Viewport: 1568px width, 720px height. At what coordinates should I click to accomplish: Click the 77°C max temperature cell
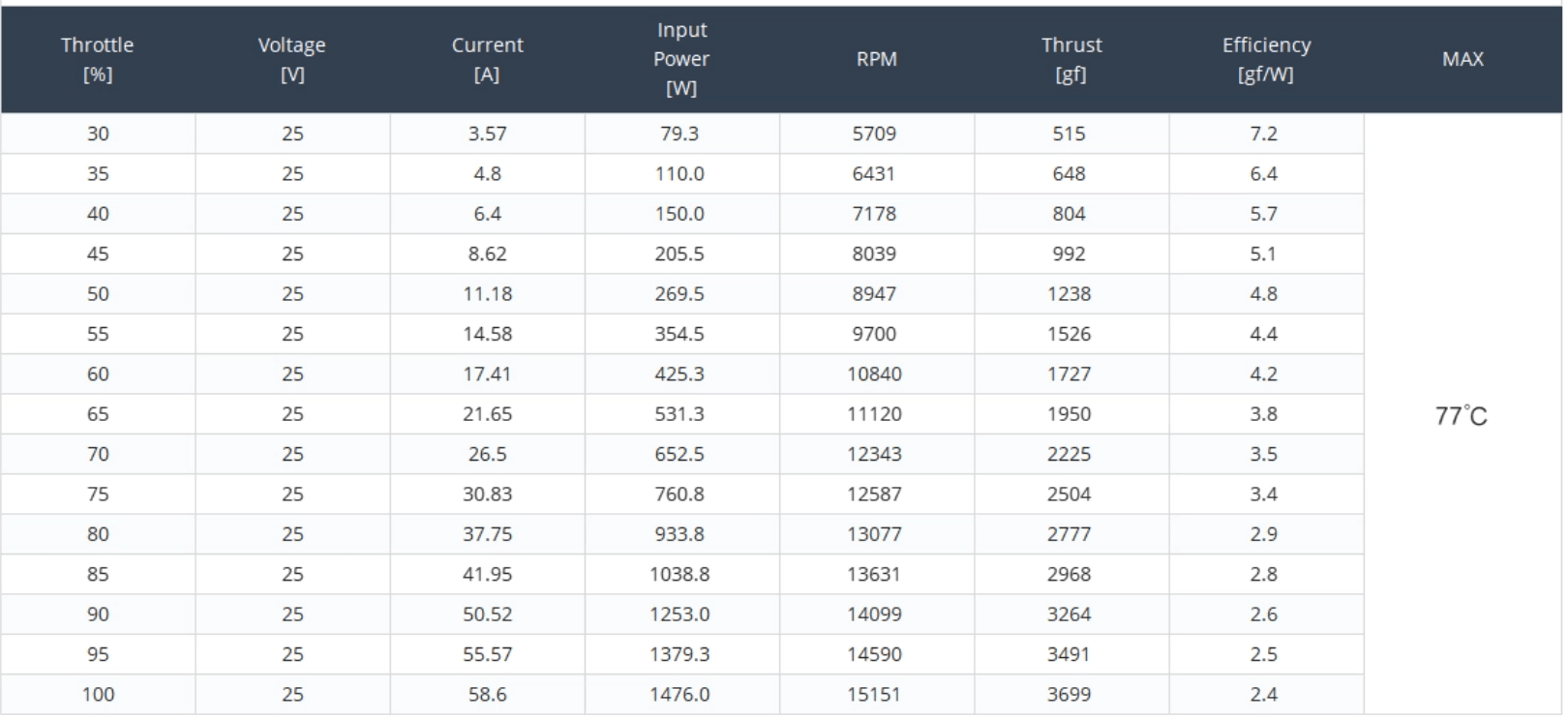coord(1462,416)
